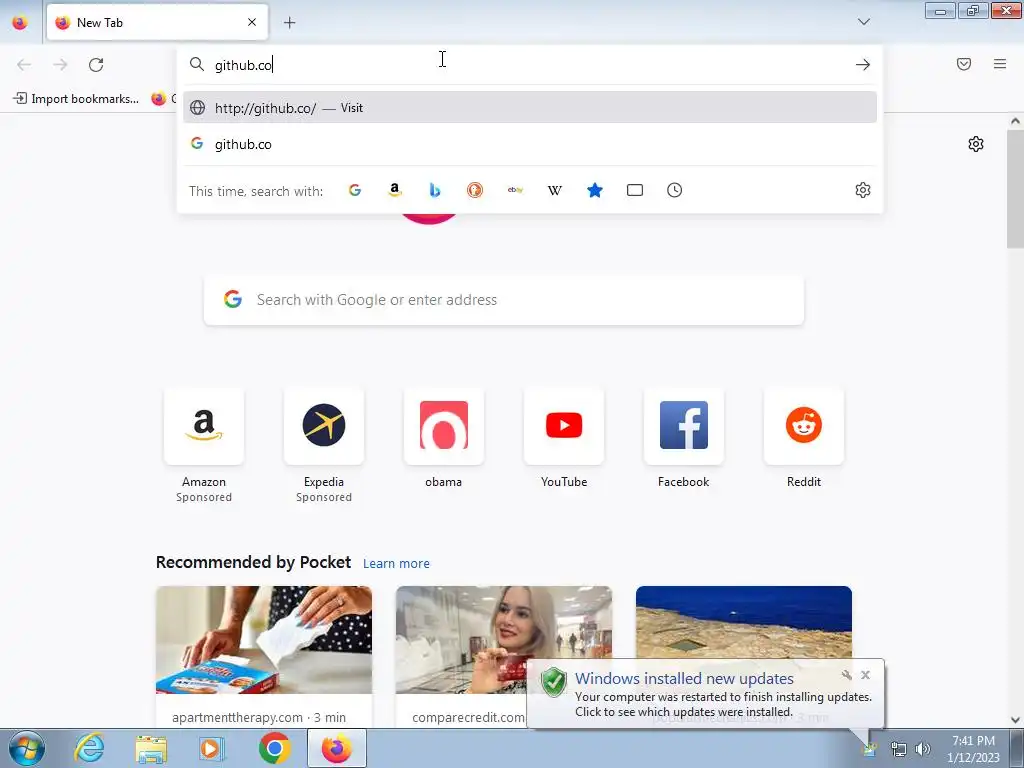Open the Firefox application menu
The height and width of the screenshot is (768, 1024).
pyautogui.click(x=1000, y=64)
